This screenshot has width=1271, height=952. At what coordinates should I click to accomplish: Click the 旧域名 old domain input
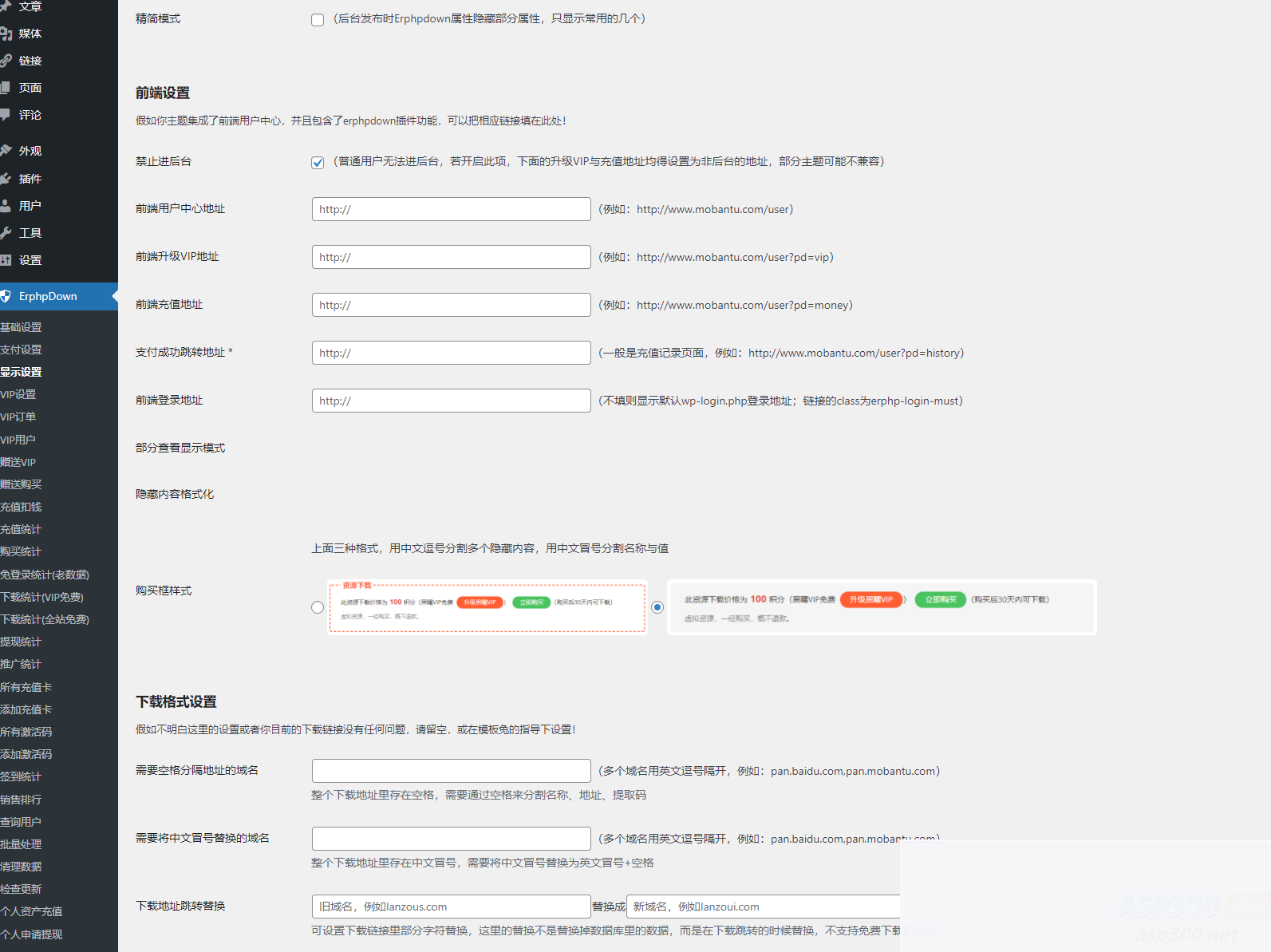pyautogui.click(x=451, y=907)
